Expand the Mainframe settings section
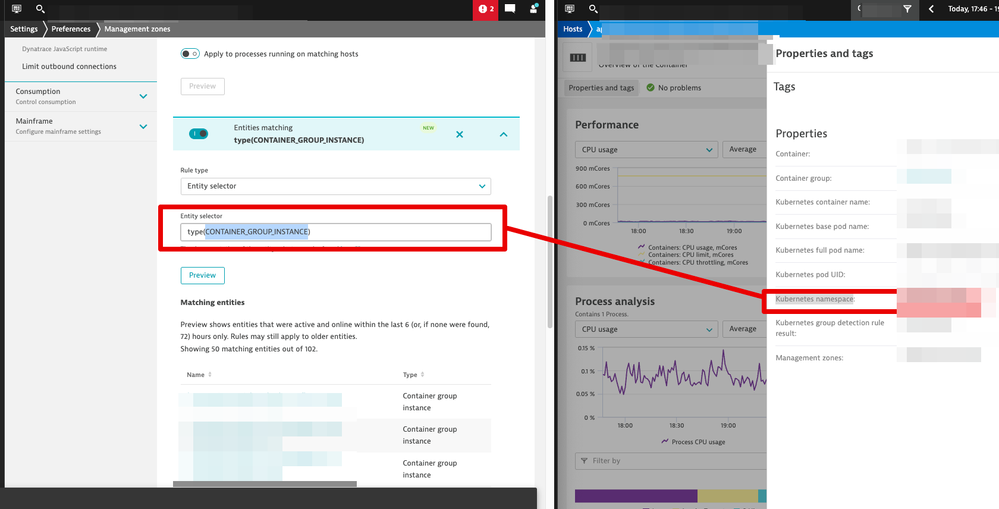The width and height of the screenshot is (999, 509). tap(143, 126)
